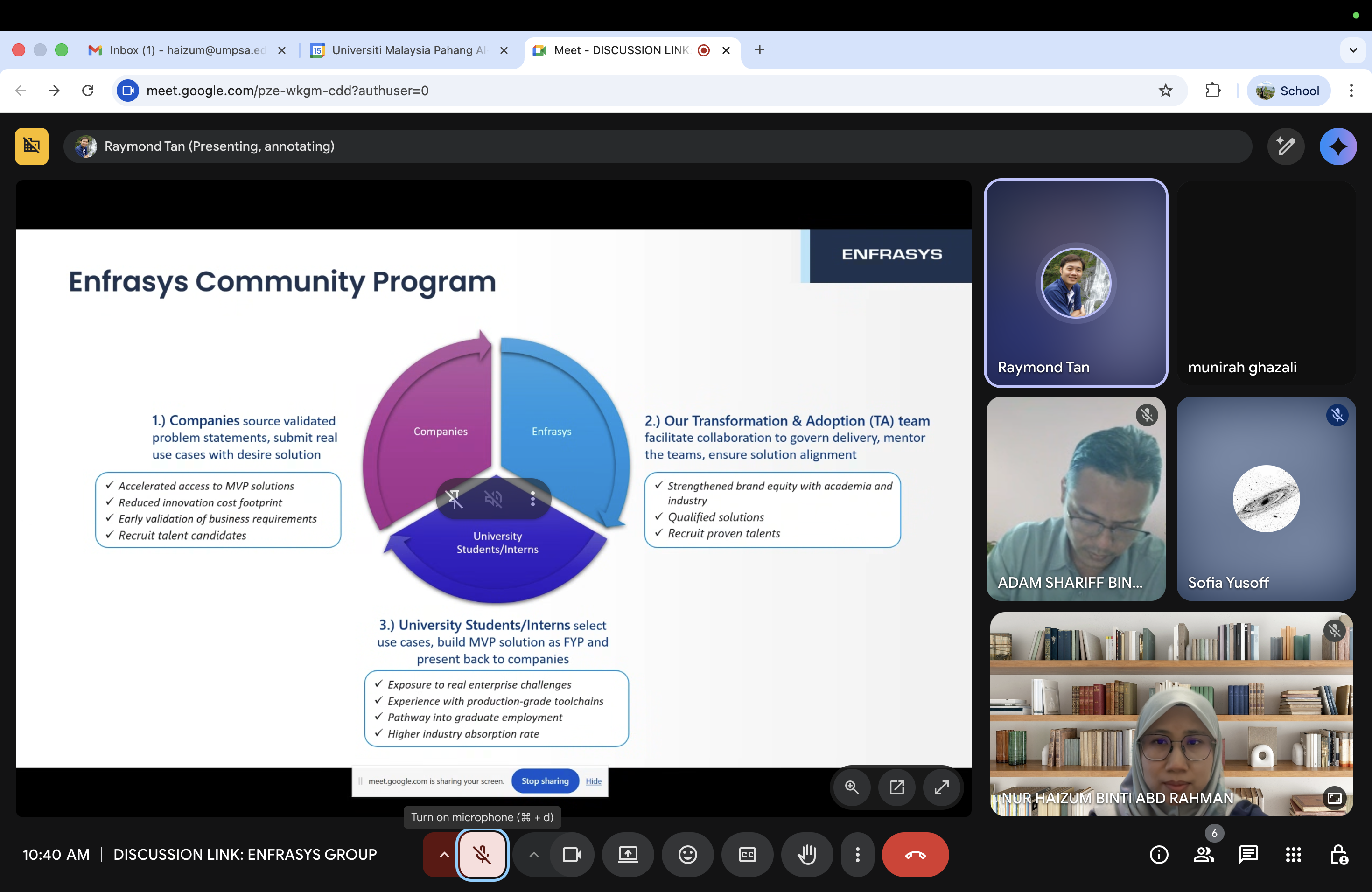The height and width of the screenshot is (892, 1372).
Task: Expand audio settings chevron beside microphone
Action: [x=443, y=855]
